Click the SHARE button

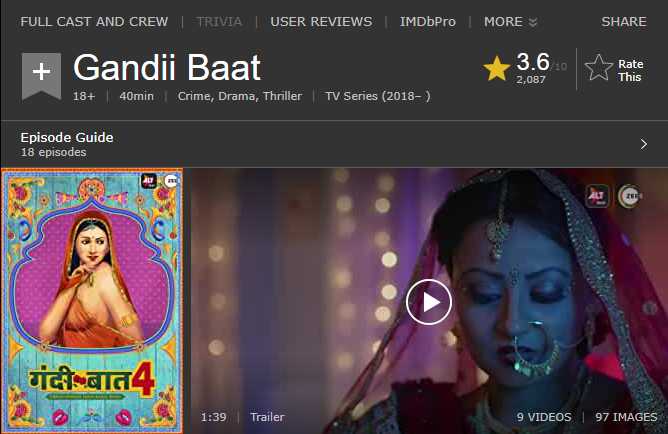click(624, 22)
